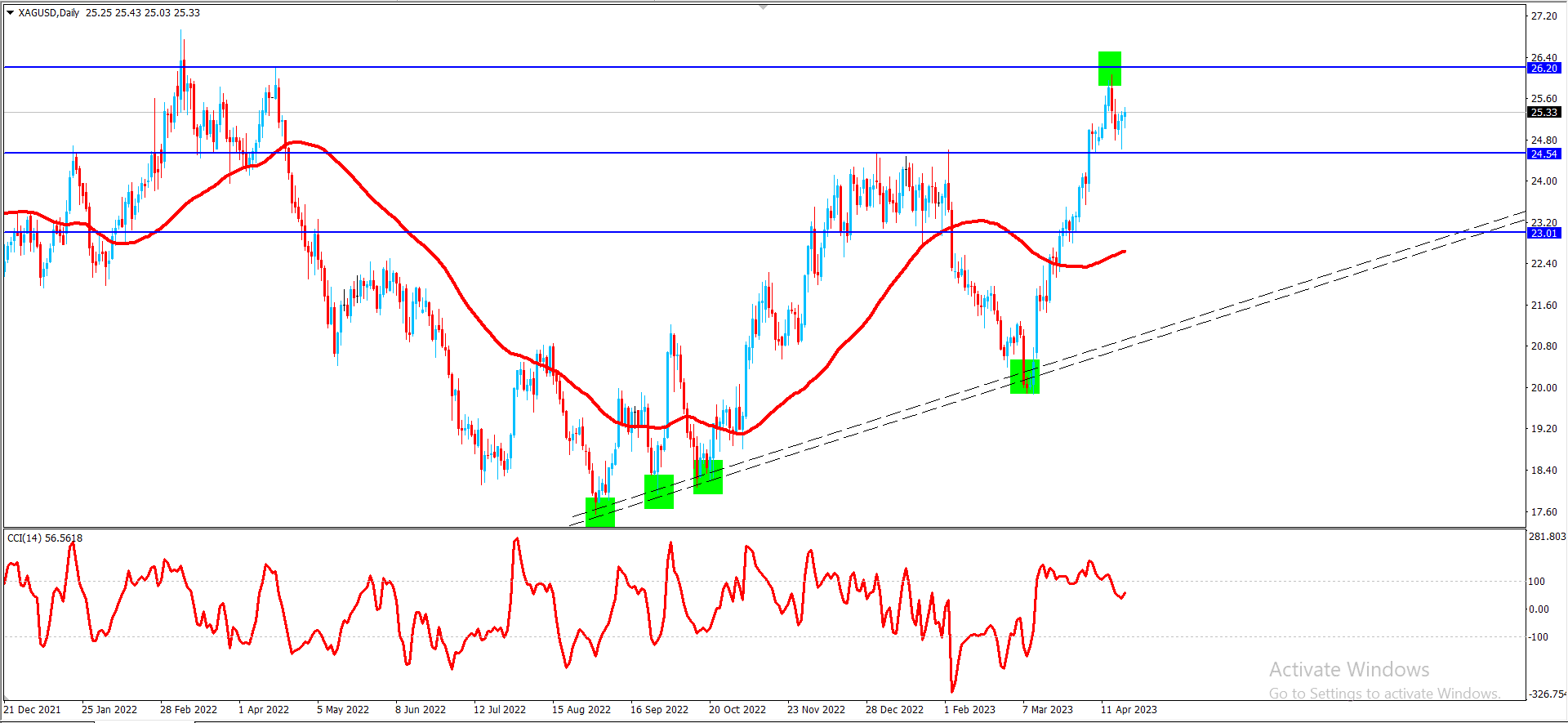
Task: Click the 15 Aug 2022 date label
Action: coord(581,710)
